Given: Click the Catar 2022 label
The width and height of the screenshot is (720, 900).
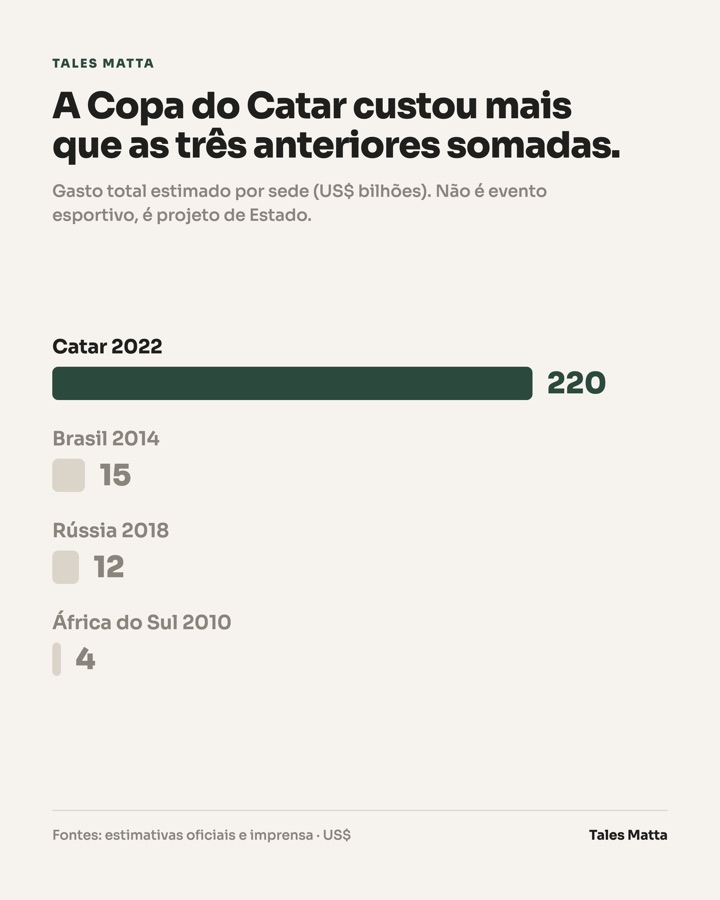Looking at the screenshot, I should click(x=107, y=347).
